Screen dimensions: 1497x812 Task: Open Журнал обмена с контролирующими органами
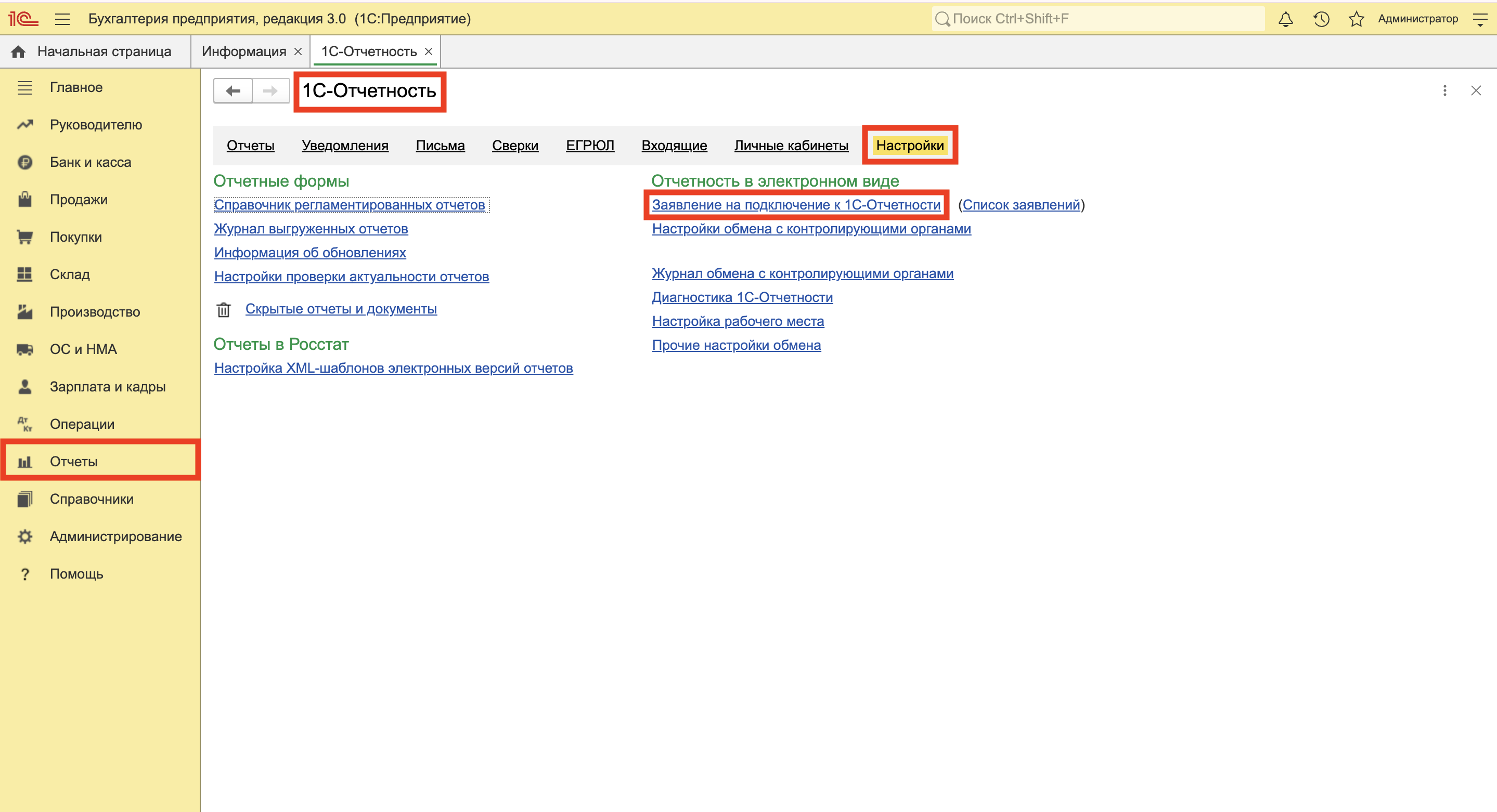click(803, 273)
